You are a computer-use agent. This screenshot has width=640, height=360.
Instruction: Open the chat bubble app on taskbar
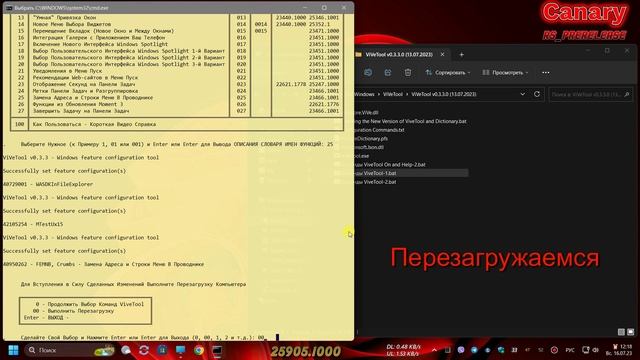tap(126, 350)
